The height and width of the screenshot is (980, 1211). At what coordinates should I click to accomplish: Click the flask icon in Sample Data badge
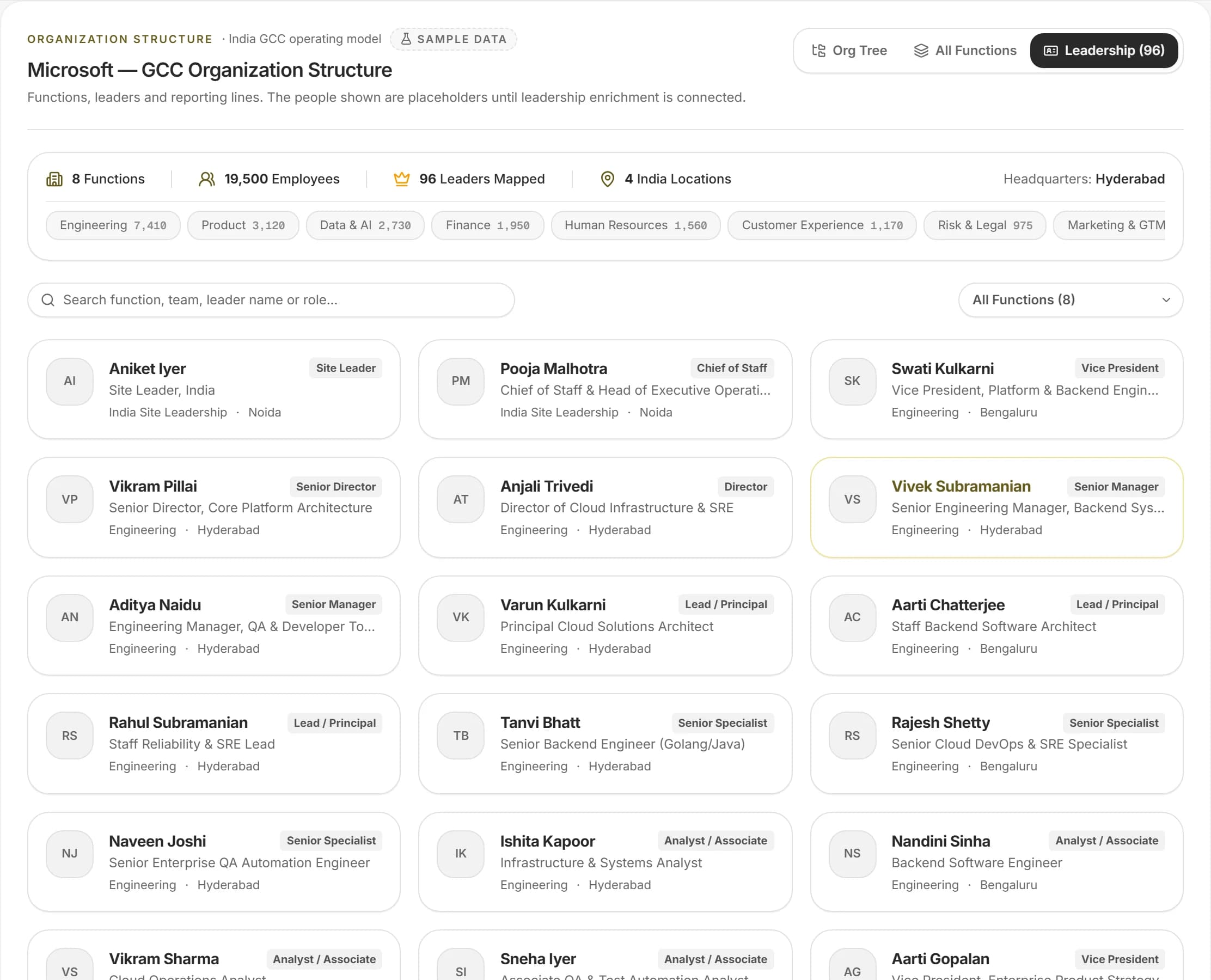click(405, 39)
